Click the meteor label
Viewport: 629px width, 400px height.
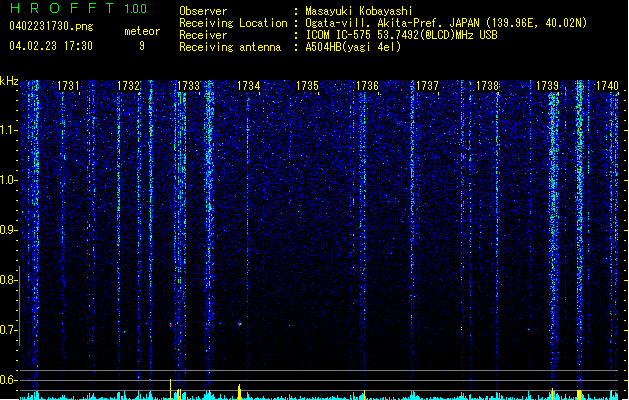pos(142,31)
